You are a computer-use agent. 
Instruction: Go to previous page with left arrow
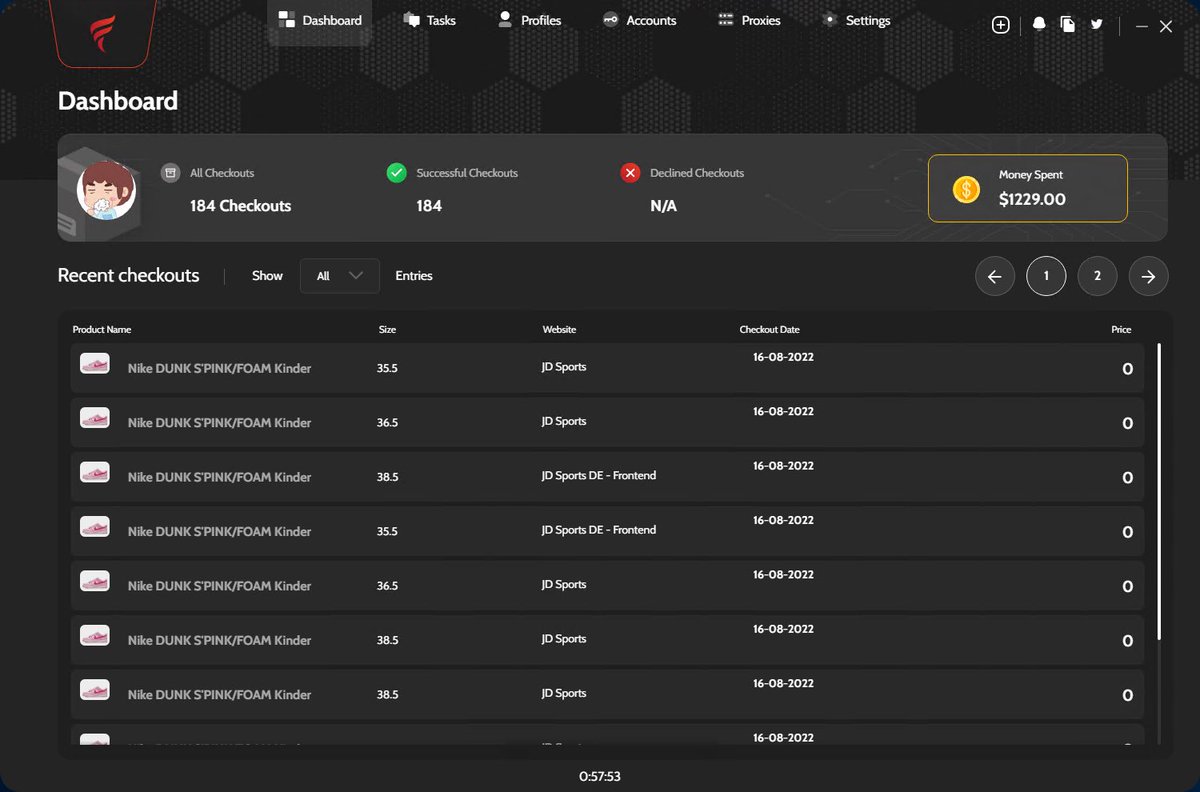(995, 277)
